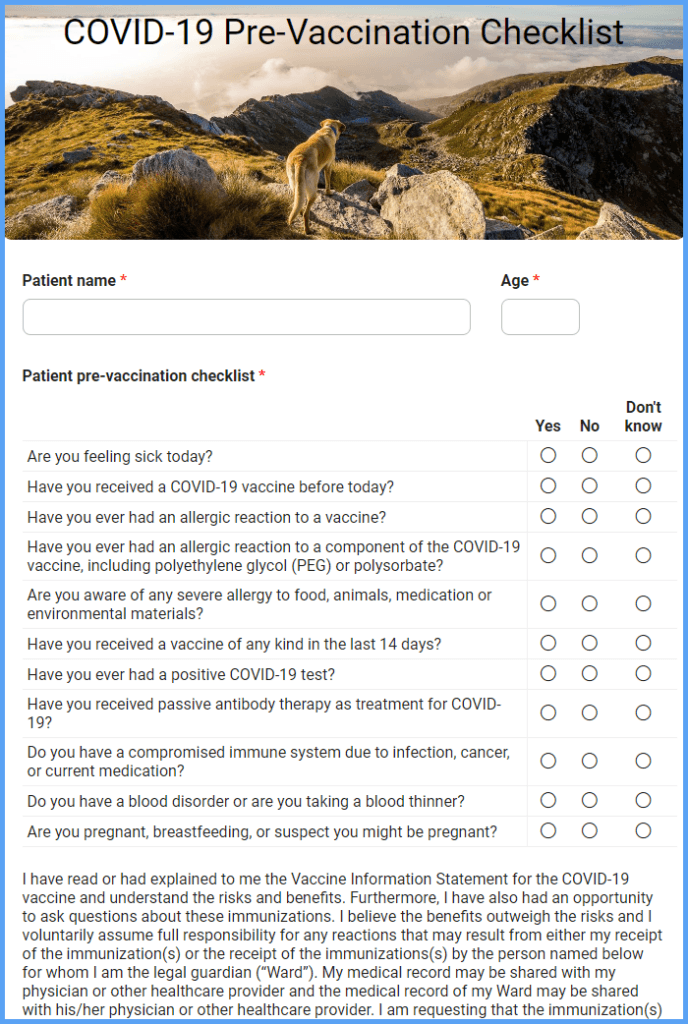Select Yes for received COVID-19 vaccine before today
Viewport: 688px width, 1024px height.
tap(548, 485)
